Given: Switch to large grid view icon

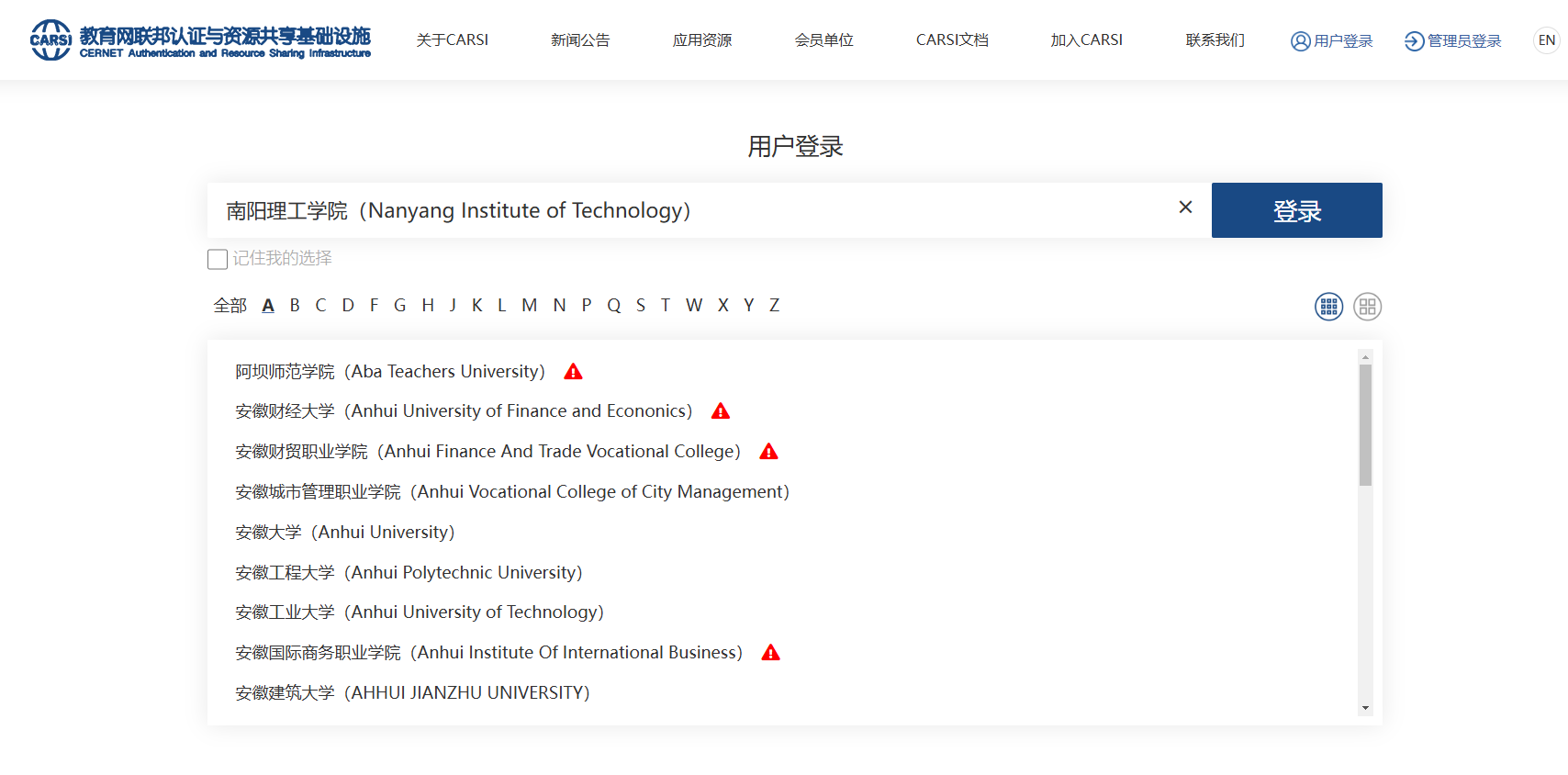Looking at the screenshot, I should [1367, 307].
